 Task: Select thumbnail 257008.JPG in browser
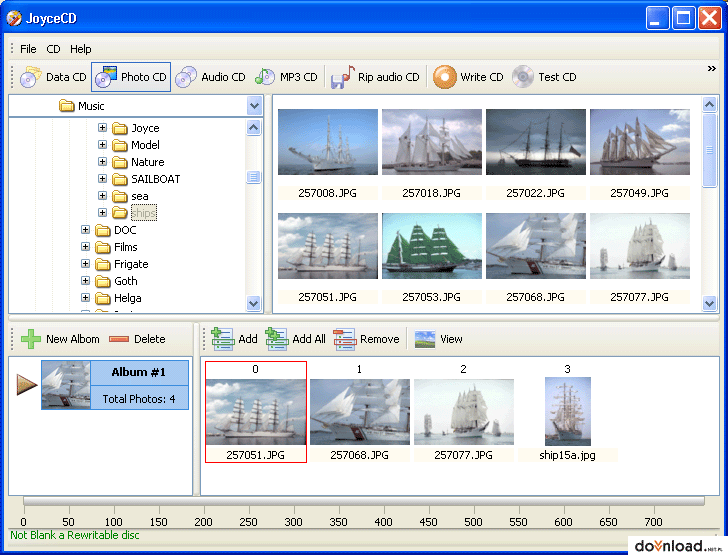(x=328, y=142)
